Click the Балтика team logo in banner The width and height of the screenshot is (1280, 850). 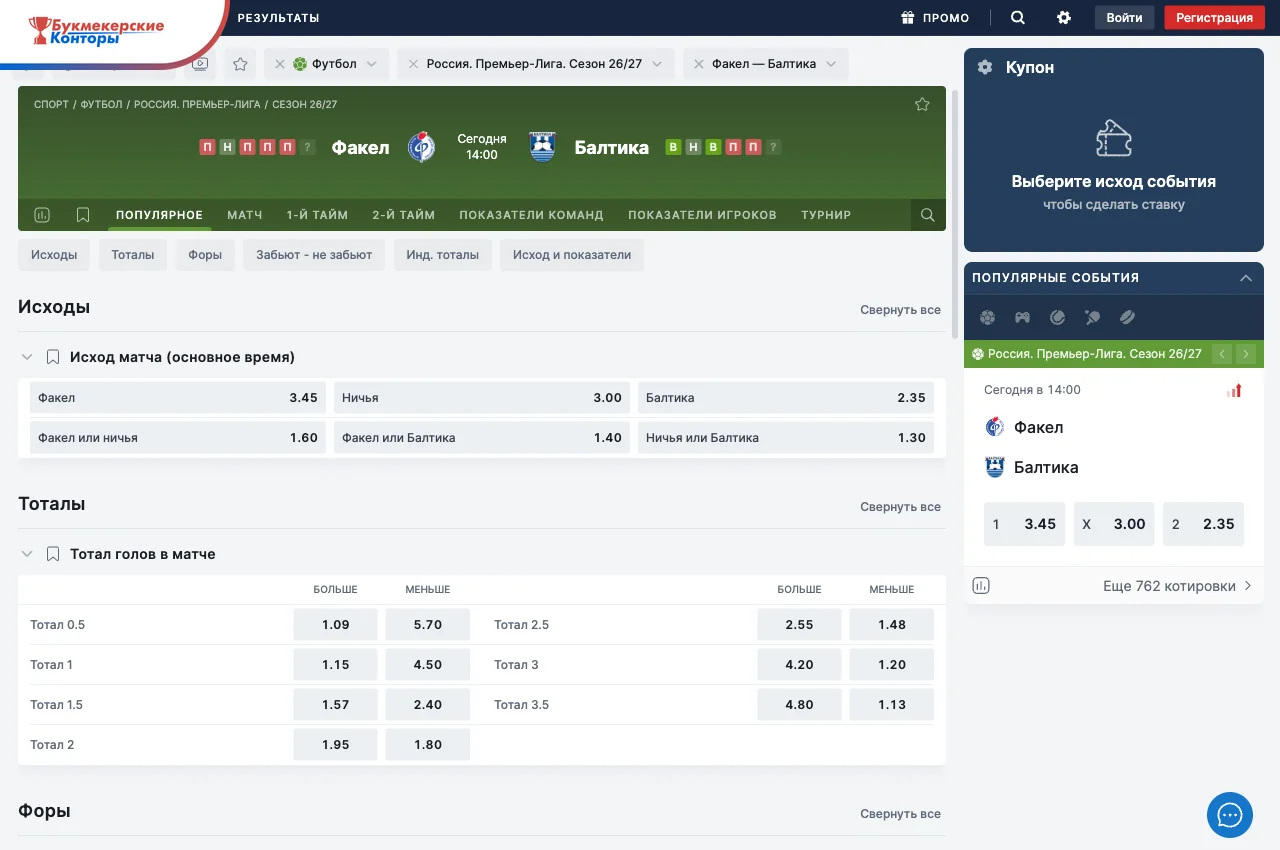[x=542, y=147]
